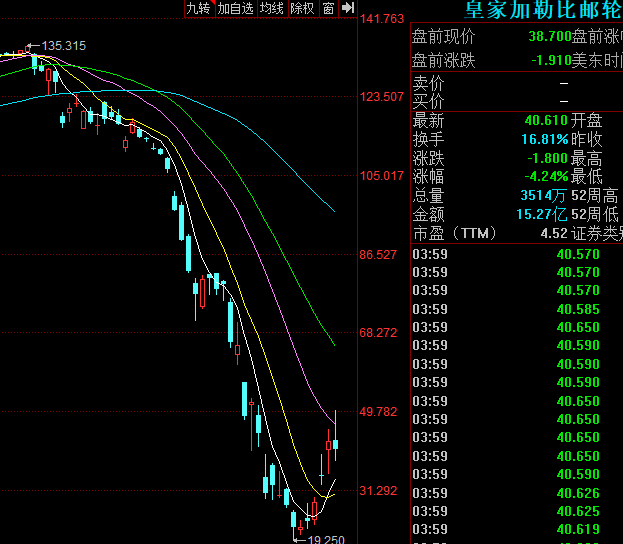Click the 市盈 (TTM) value 4.52

[554, 233]
